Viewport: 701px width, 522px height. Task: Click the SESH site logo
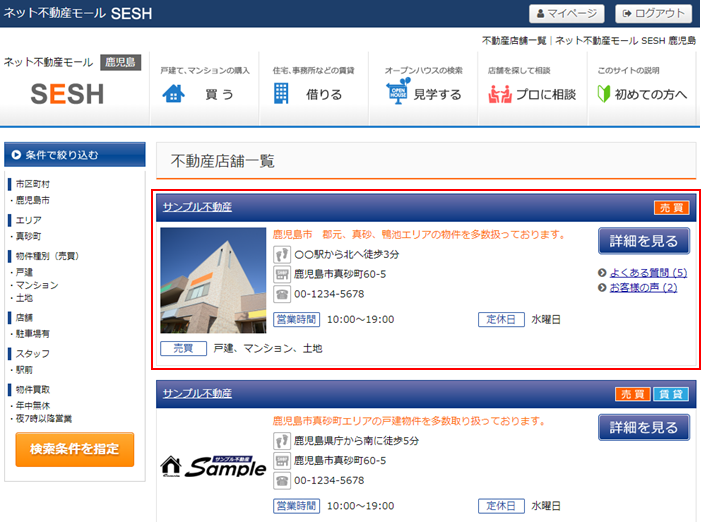67,93
